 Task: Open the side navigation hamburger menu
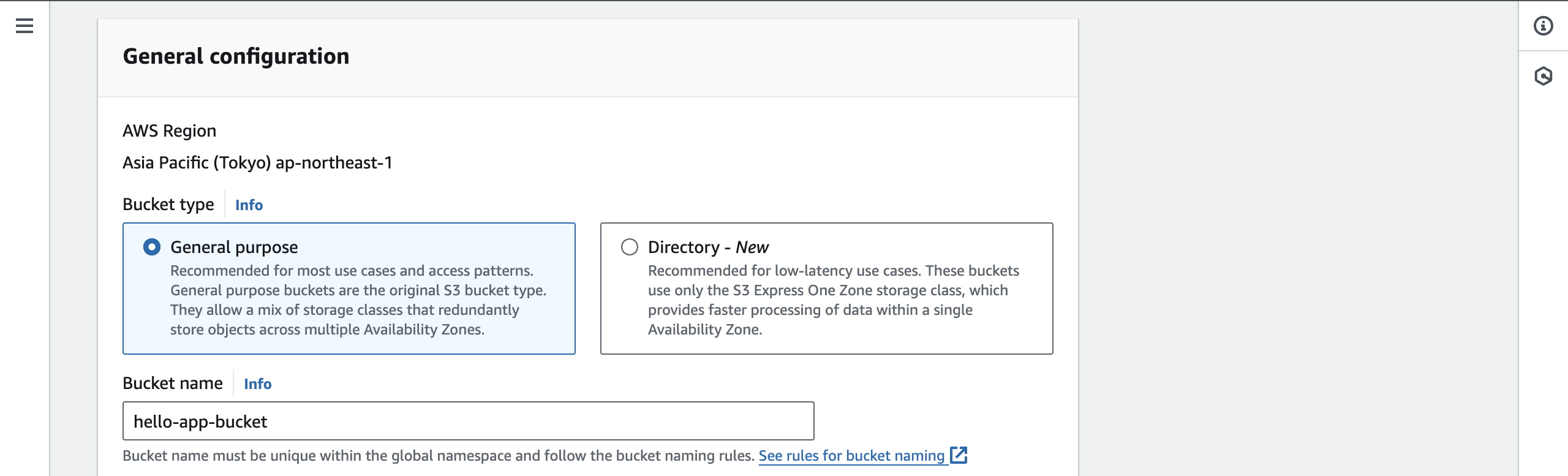(x=24, y=26)
